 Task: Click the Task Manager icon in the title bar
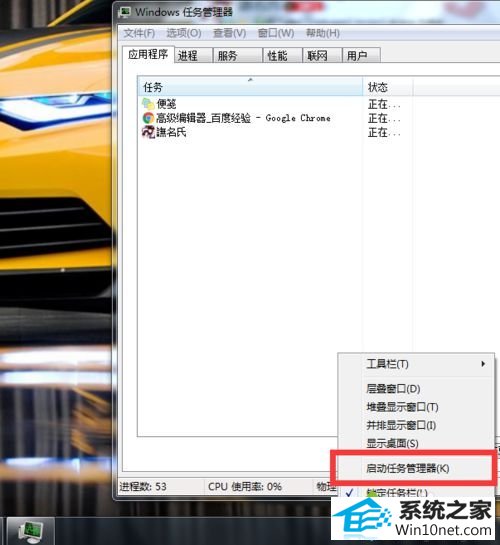click(x=124, y=12)
